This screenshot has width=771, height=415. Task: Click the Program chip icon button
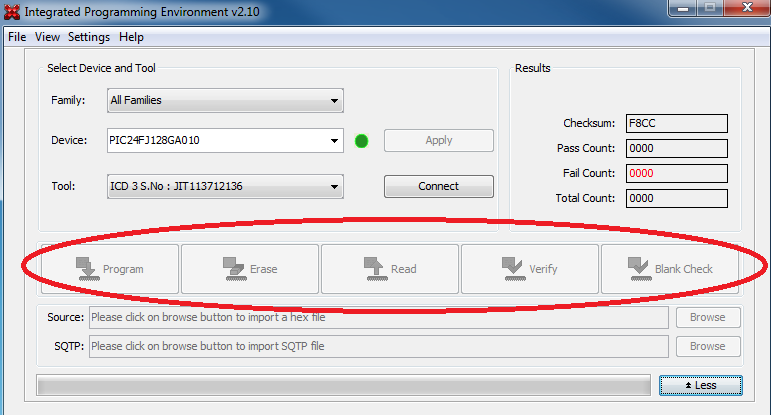tap(110, 268)
